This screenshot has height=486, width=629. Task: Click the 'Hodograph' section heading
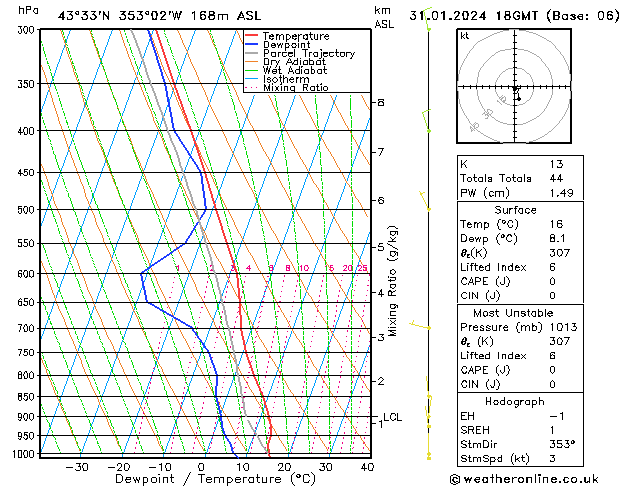coord(515,402)
